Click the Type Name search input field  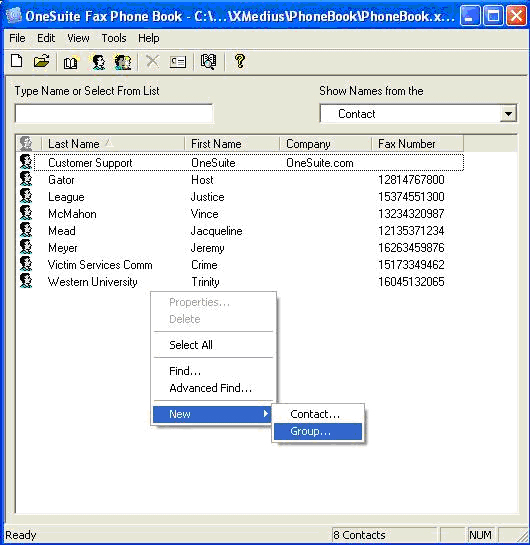(114, 113)
